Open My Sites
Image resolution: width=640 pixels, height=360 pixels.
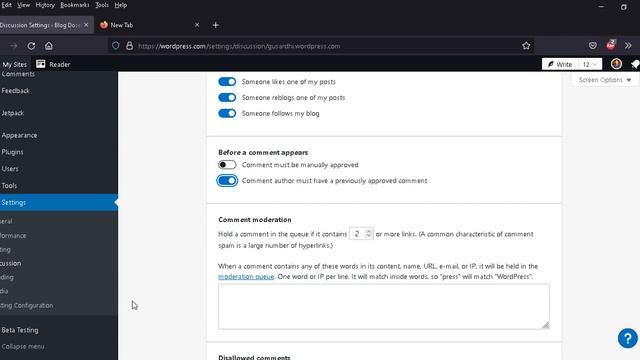pyautogui.click(x=14, y=64)
